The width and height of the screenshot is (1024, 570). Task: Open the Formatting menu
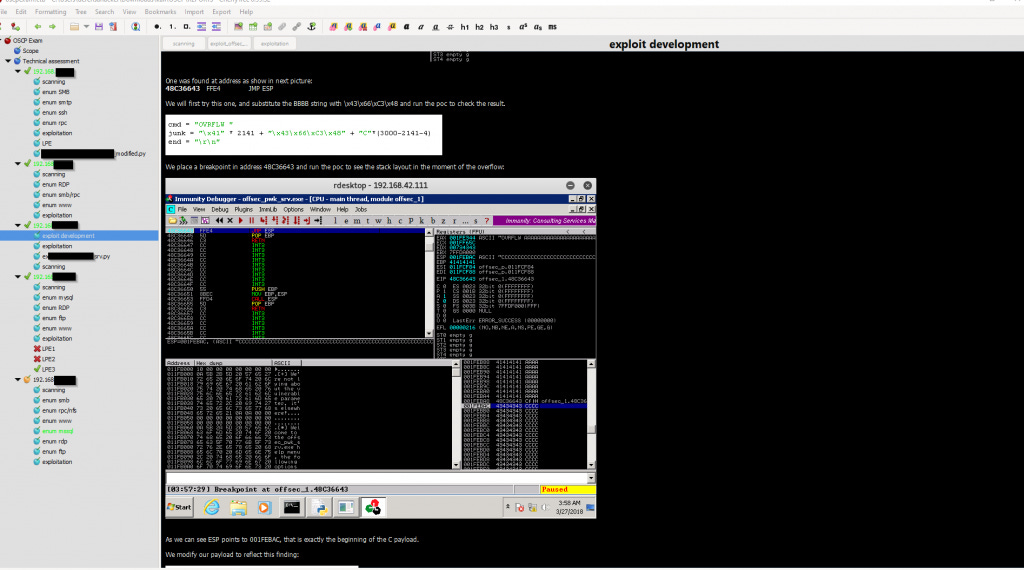[50, 12]
